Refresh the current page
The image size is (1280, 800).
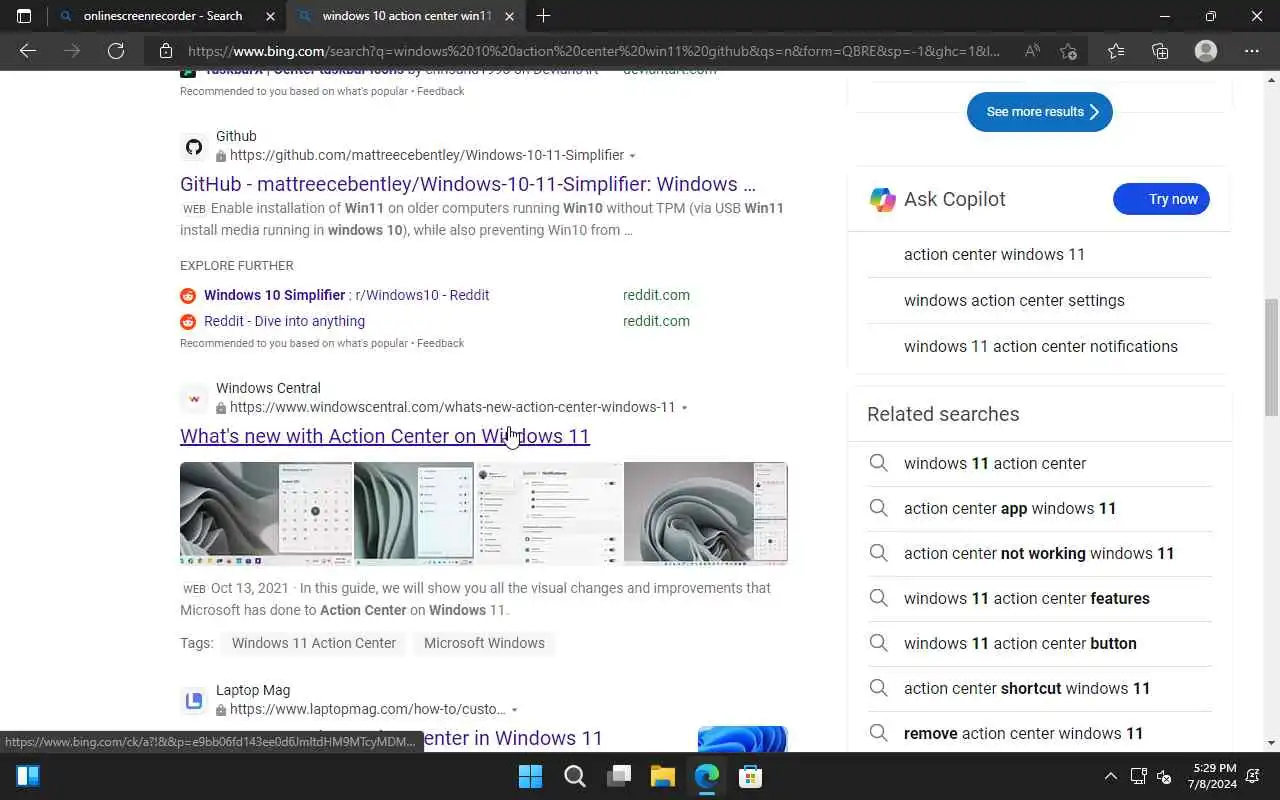pyautogui.click(x=116, y=51)
